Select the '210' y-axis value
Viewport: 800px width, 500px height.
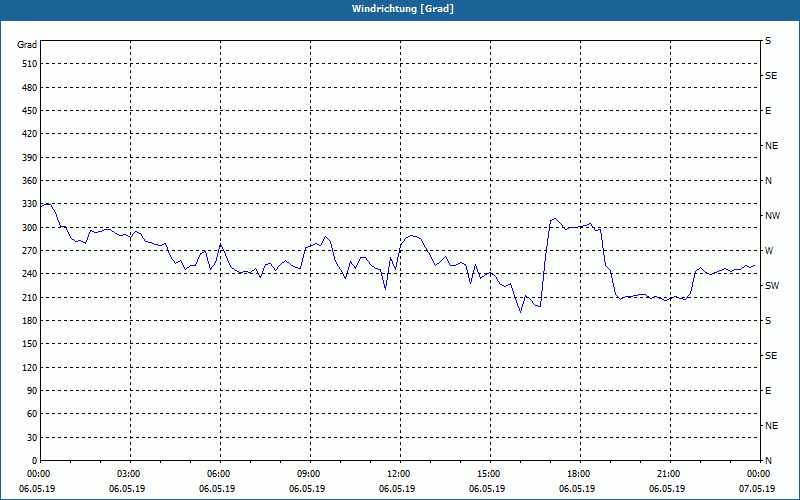[x=30, y=297]
